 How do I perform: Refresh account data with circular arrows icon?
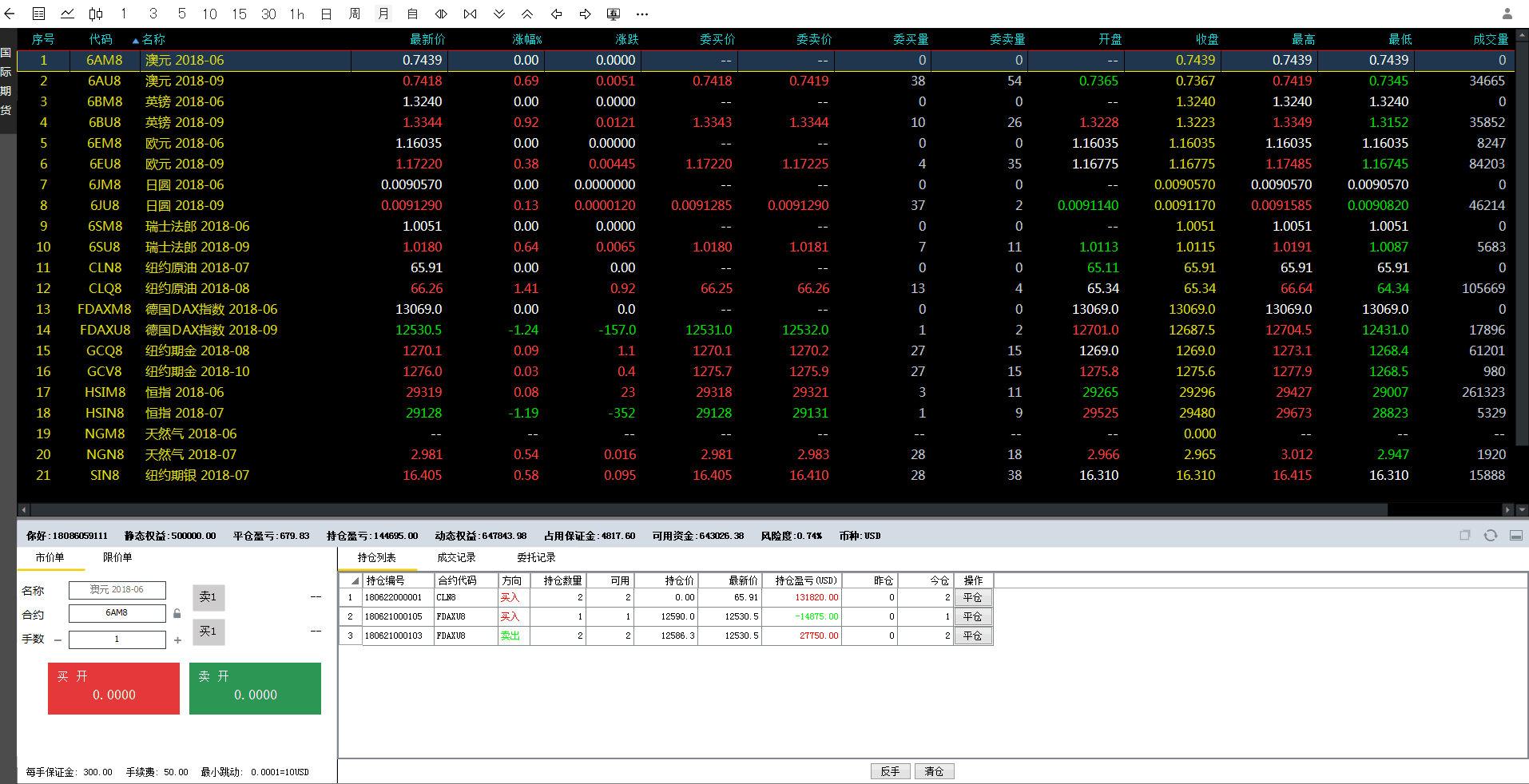(1490, 535)
